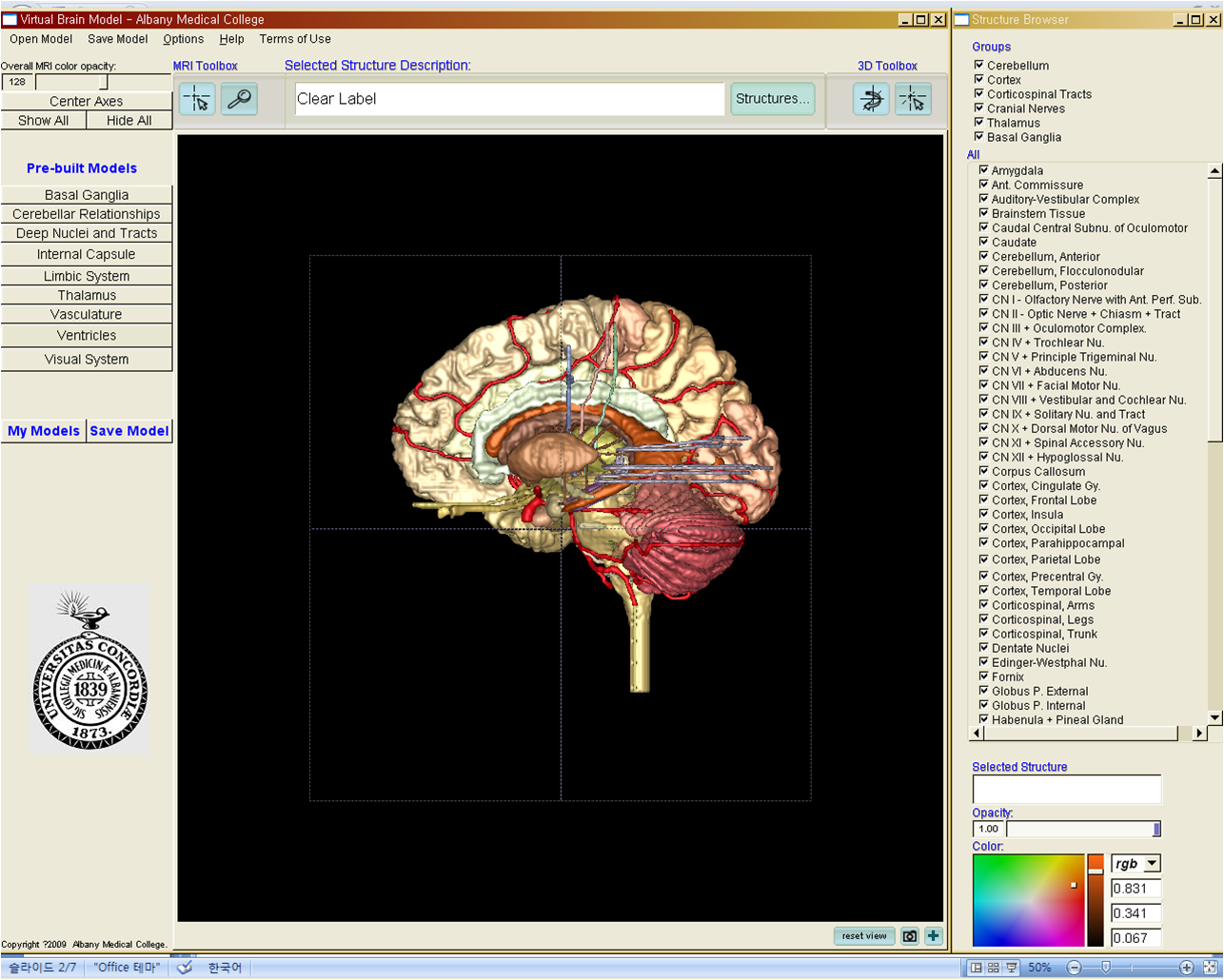
Task: Open the Options menu
Action: click(x=184, y=39)
